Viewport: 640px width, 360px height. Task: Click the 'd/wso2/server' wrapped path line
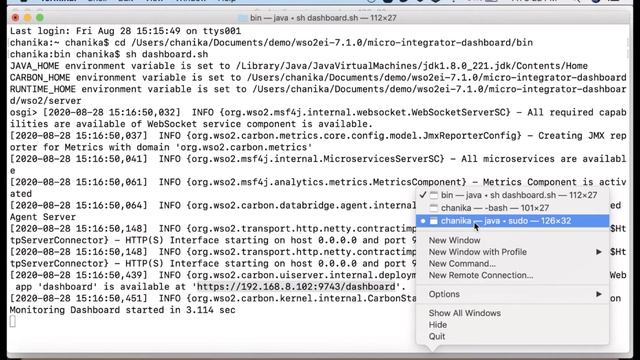(x=46, y=101)
